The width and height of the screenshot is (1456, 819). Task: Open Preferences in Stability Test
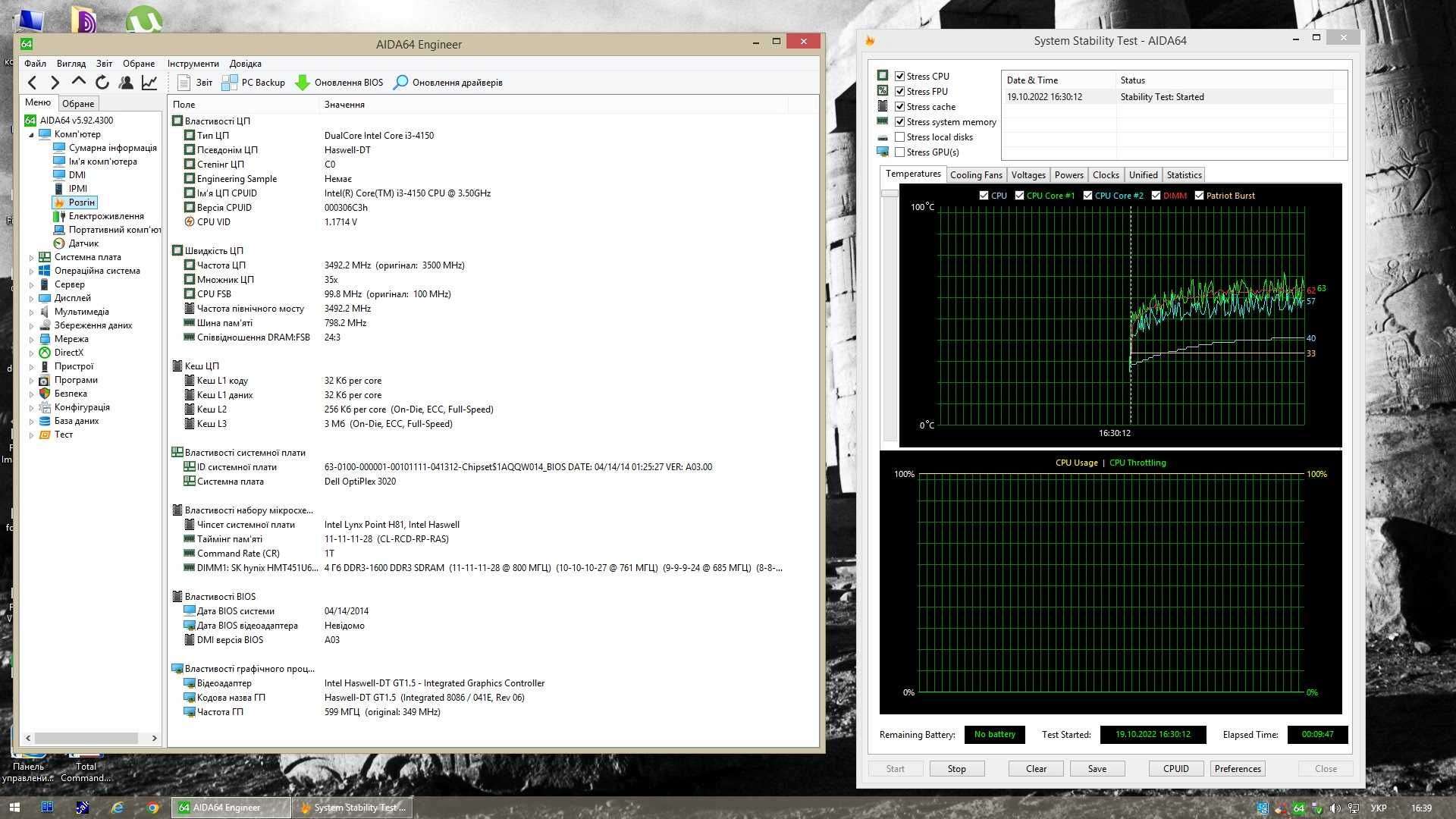click(1238, 769)
